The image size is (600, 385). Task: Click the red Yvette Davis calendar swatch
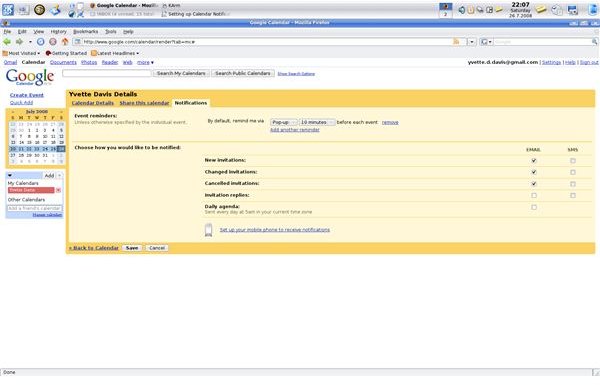tap(31, 190)
